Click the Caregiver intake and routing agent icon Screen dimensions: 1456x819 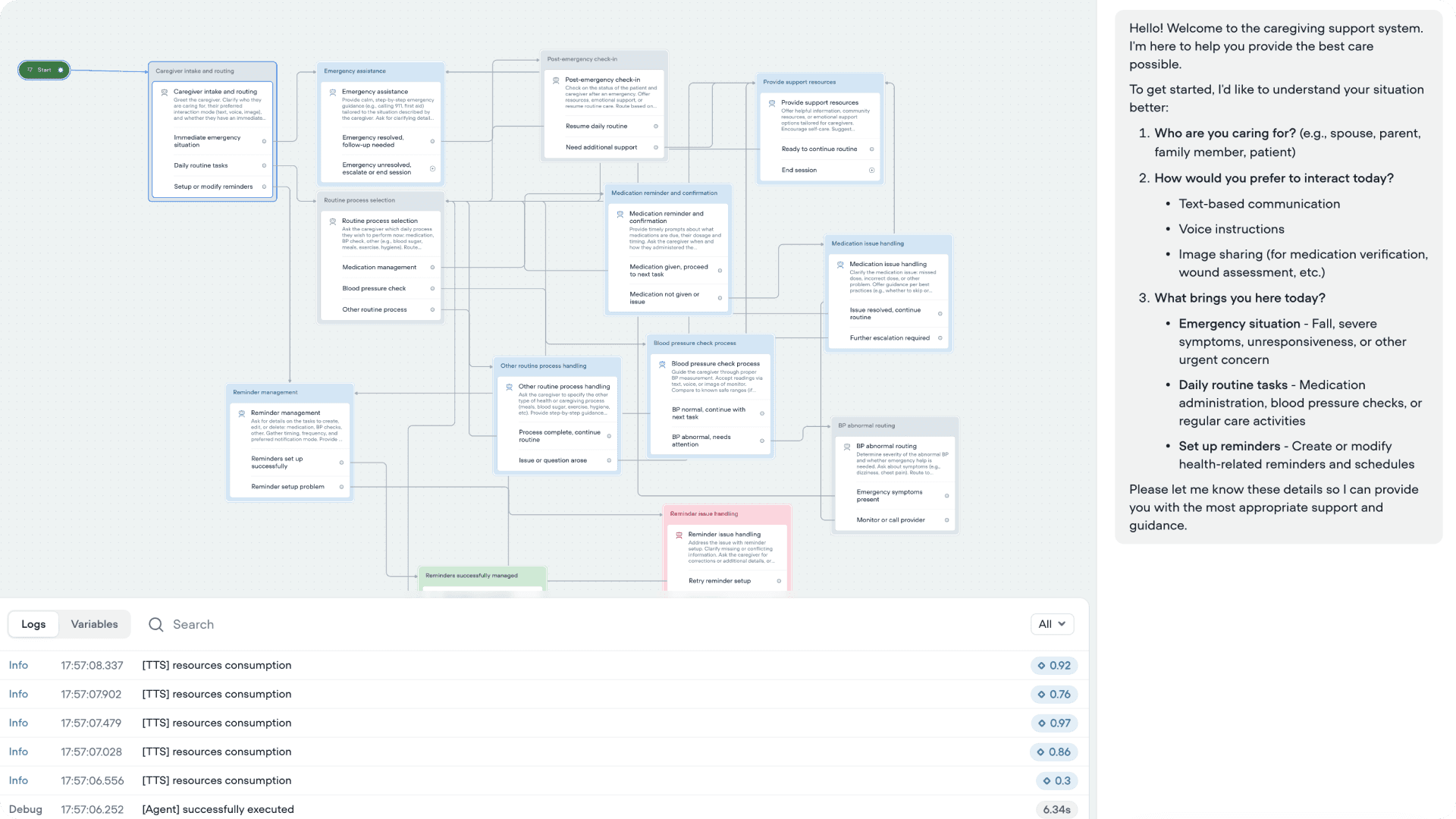(x=165, y=93)
